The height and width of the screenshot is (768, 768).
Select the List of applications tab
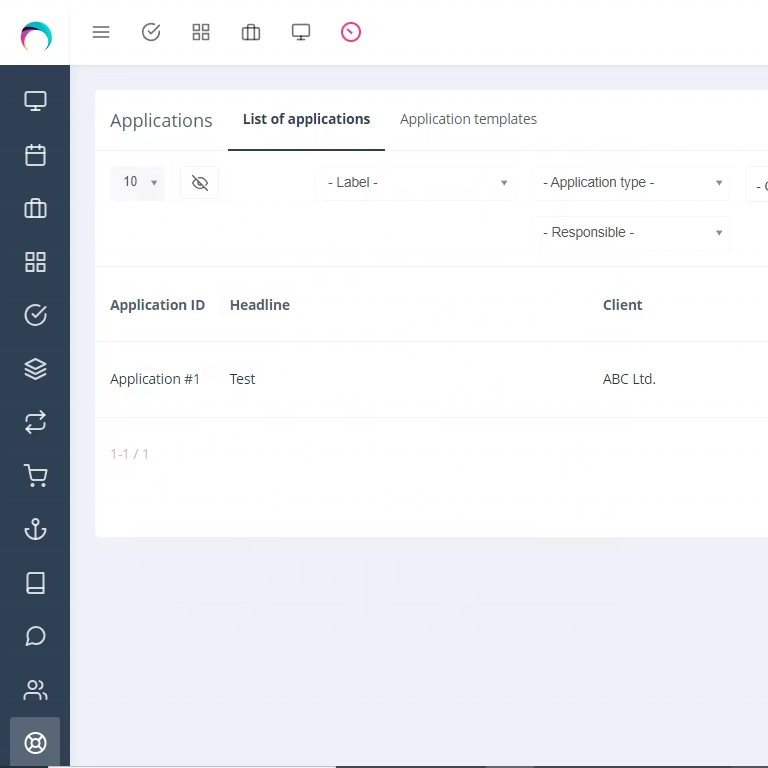[x=306, y=119]
